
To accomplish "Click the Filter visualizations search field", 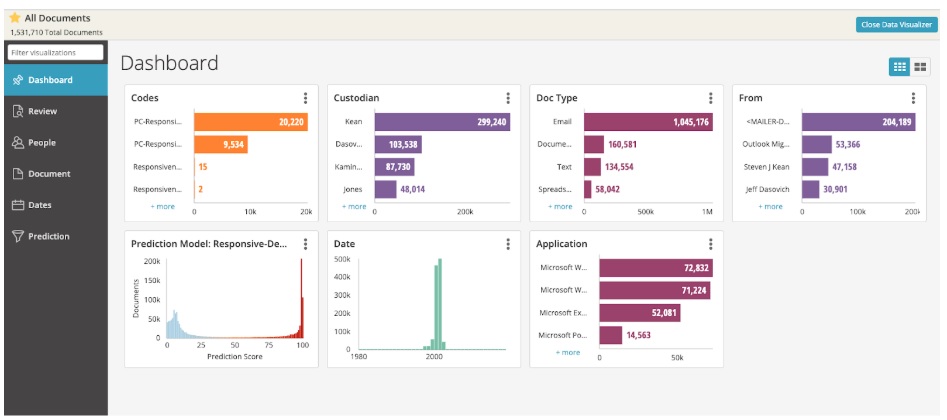I will [55, 52].
